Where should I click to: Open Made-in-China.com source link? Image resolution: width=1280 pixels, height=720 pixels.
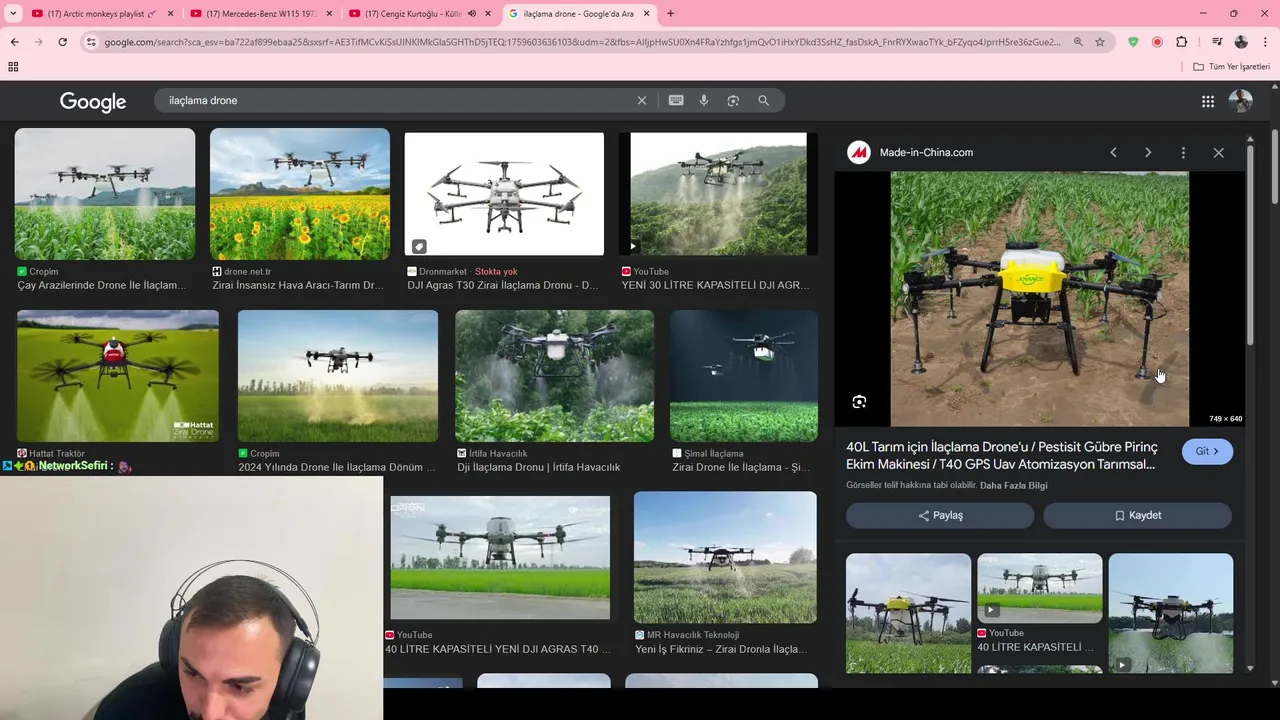[x=926, y=152]
